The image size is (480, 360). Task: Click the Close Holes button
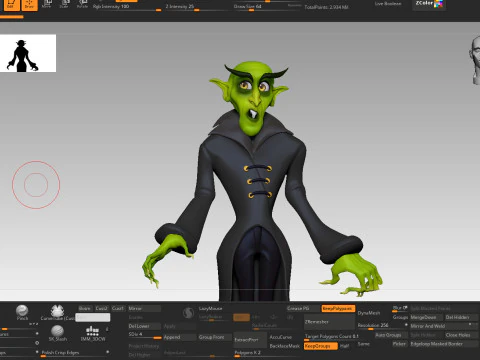pyautogui.click(x=462, y=335)
